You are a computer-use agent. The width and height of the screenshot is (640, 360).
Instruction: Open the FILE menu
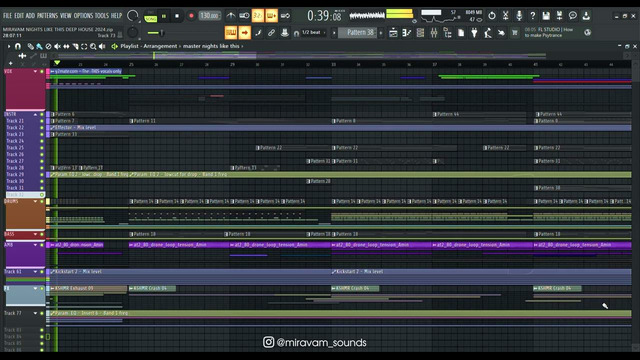click(x=8, y=16)
